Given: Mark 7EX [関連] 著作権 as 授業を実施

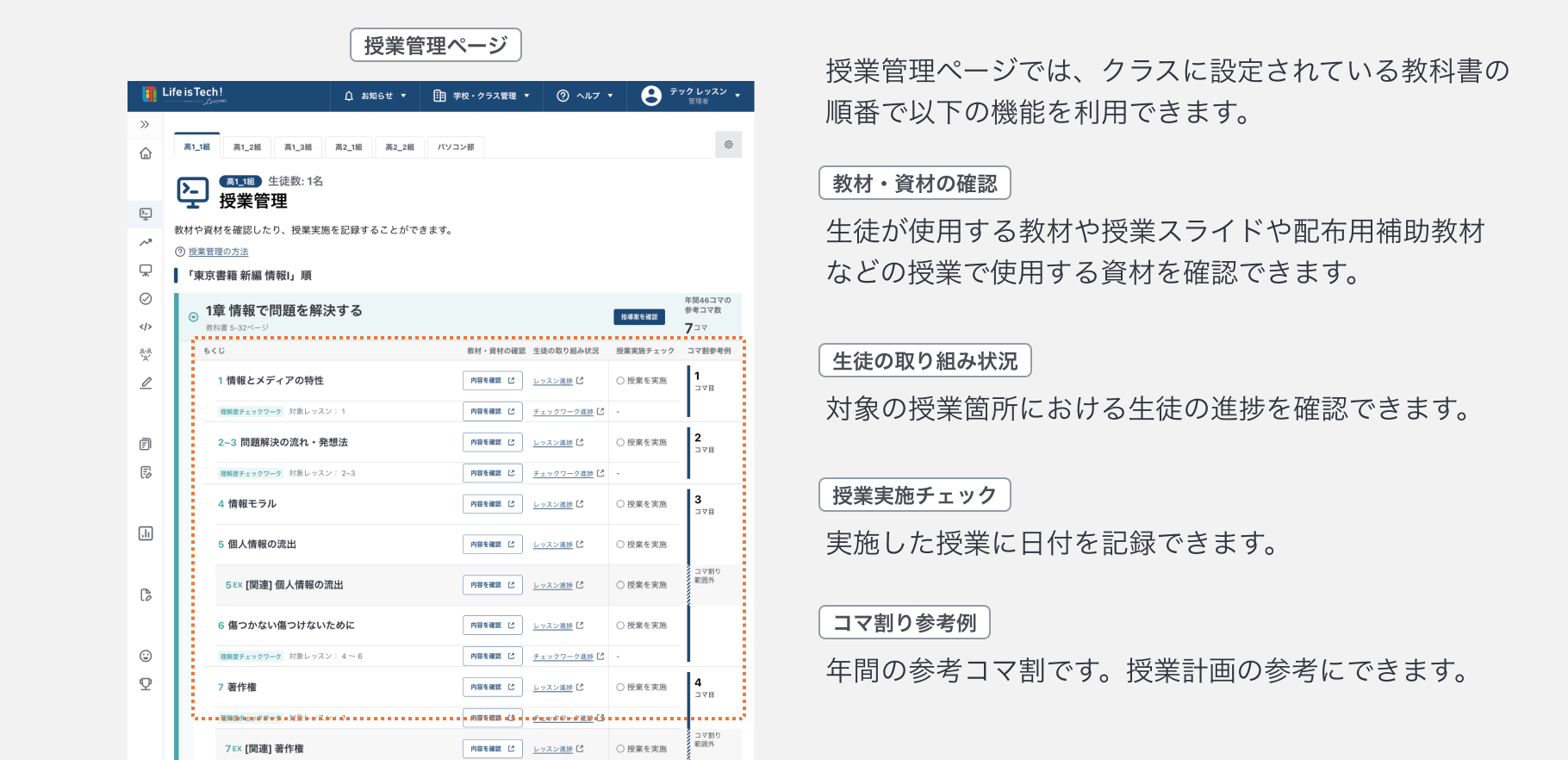Looking at the screenshot, I should [642, 749].
